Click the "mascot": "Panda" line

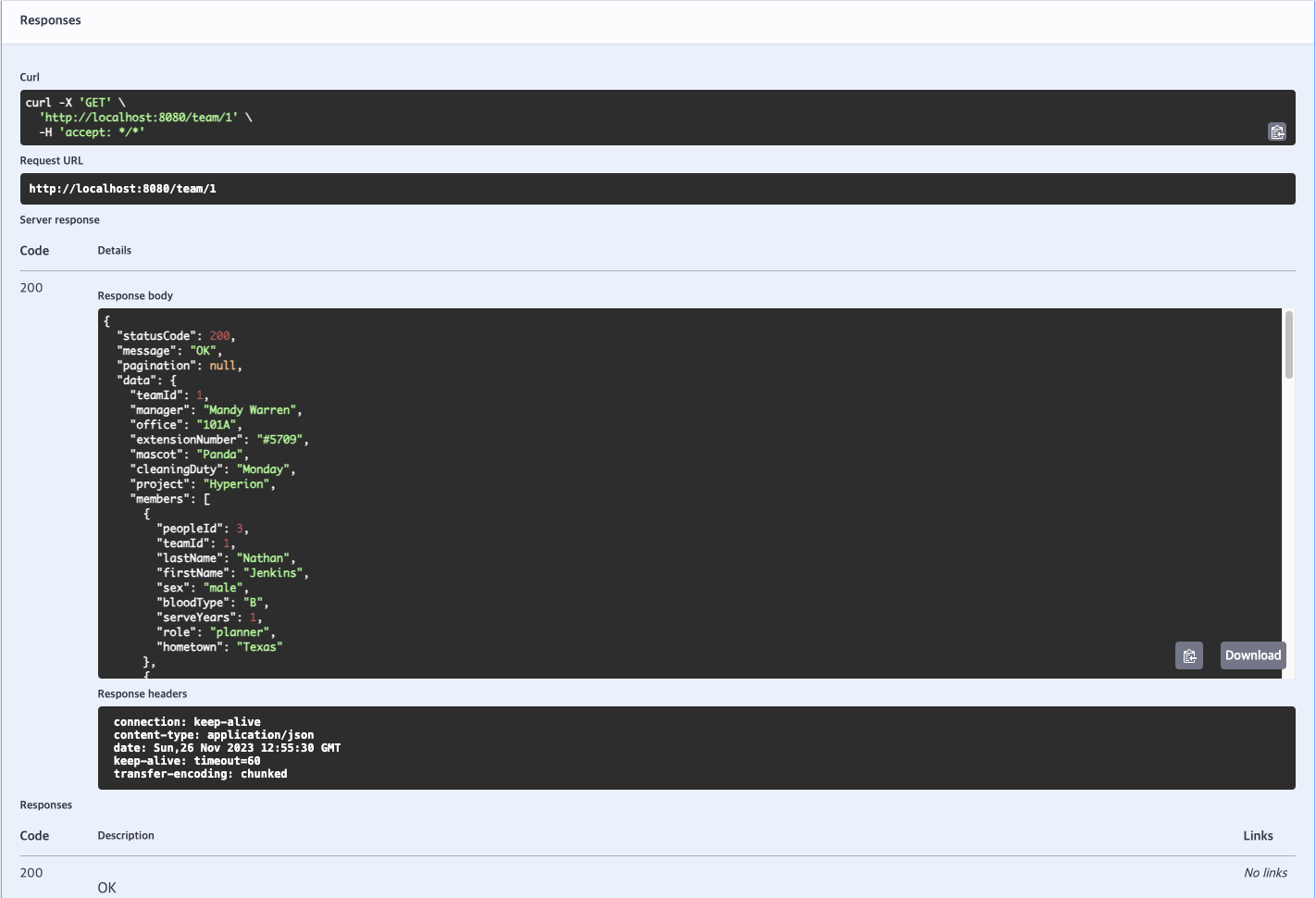(x=189, y=455)
